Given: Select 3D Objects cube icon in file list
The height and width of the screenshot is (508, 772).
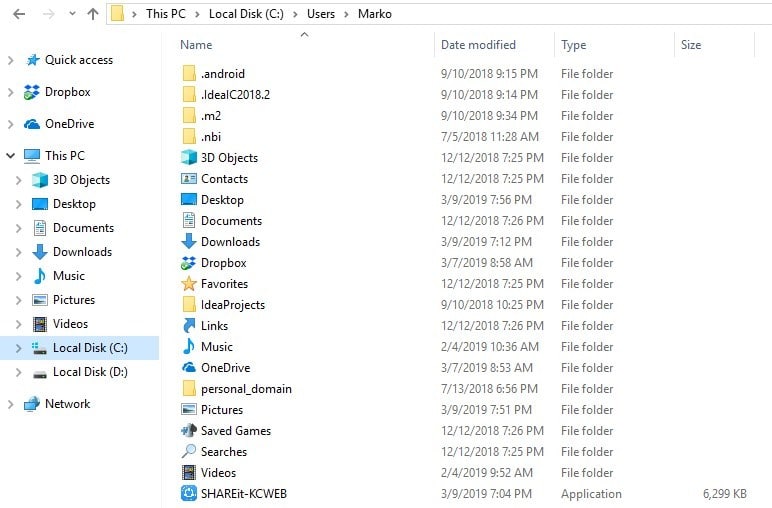Looking at the screenshot, I should pos(189,158).
